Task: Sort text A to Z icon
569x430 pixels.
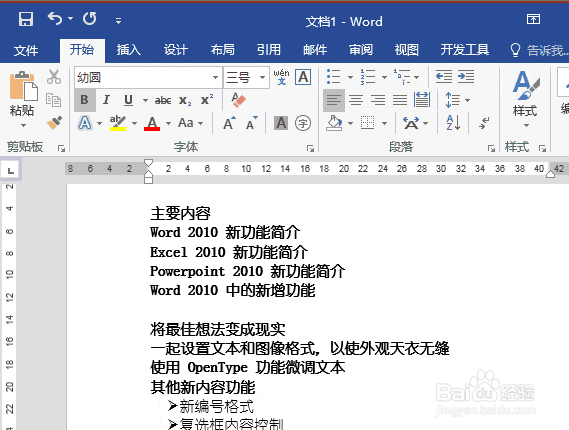Action: (453, 123)
